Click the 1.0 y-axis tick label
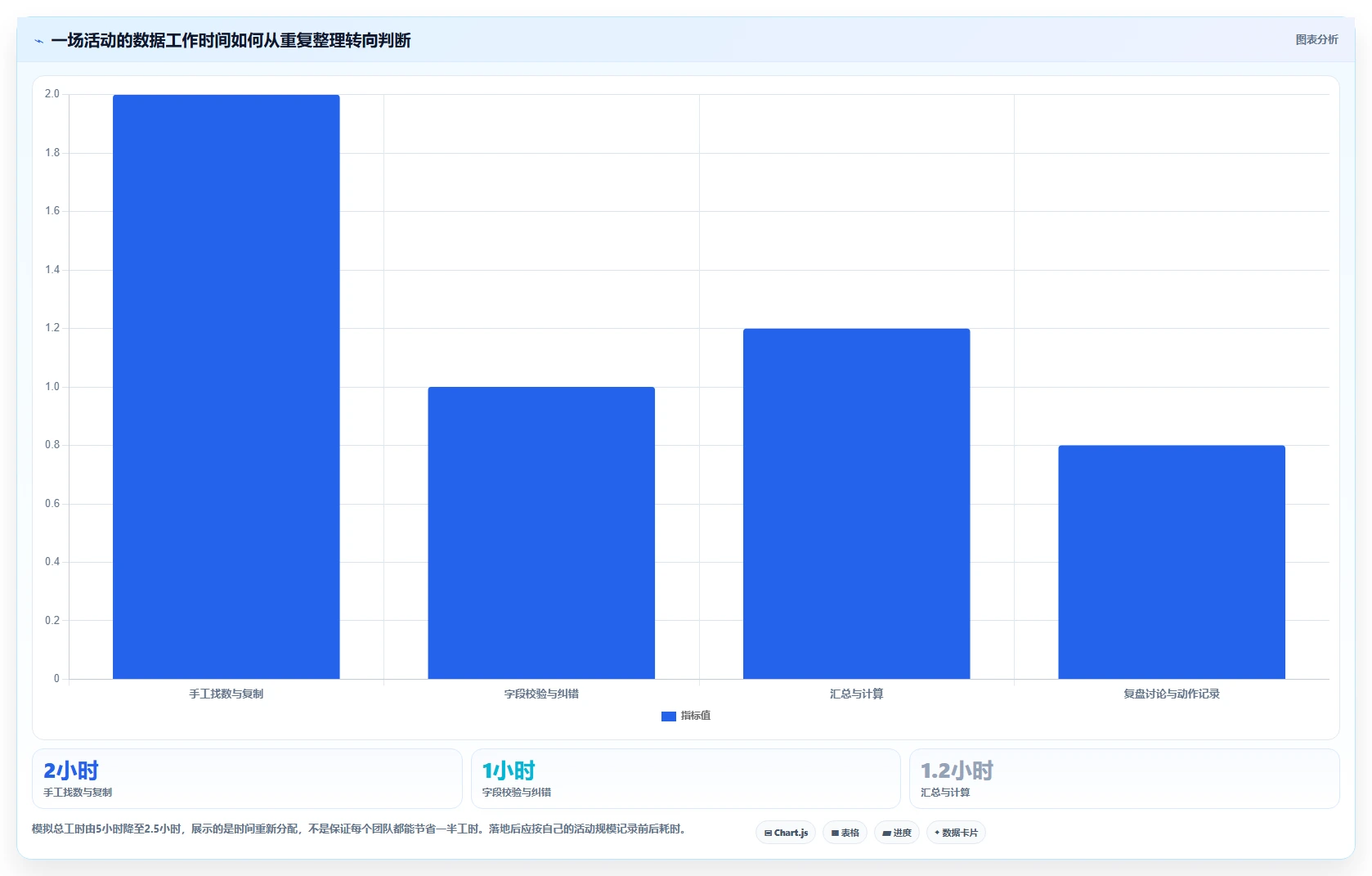 pyautogui.click(x=52, y=387)
